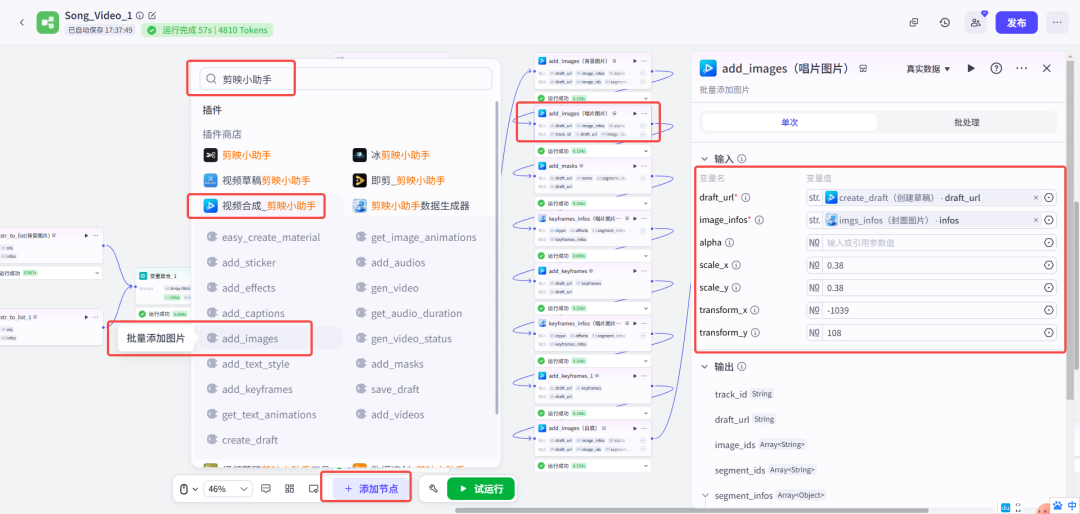Open the 46% zoom level dropdown

pyautogui.click(x=229, y=489)
